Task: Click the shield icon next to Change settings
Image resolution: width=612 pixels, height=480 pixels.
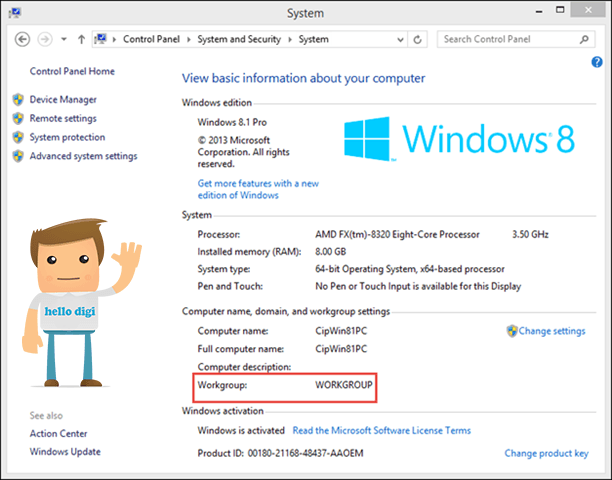Action: (512, 331)
